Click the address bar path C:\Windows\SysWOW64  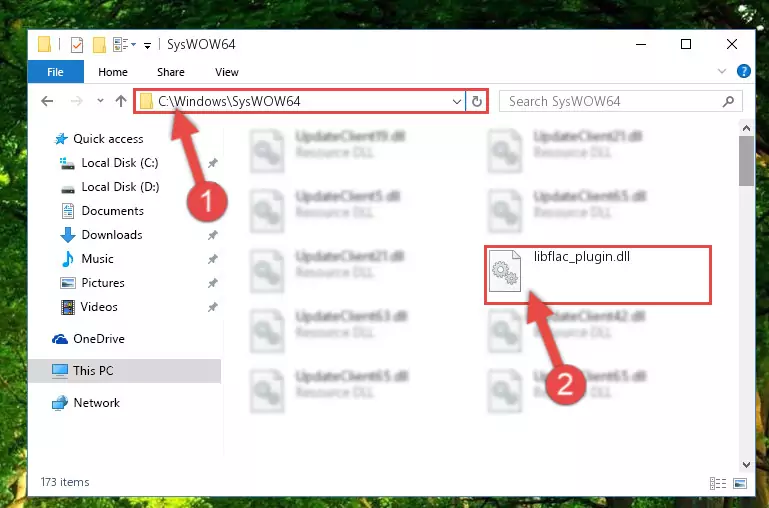click(229, 101)
